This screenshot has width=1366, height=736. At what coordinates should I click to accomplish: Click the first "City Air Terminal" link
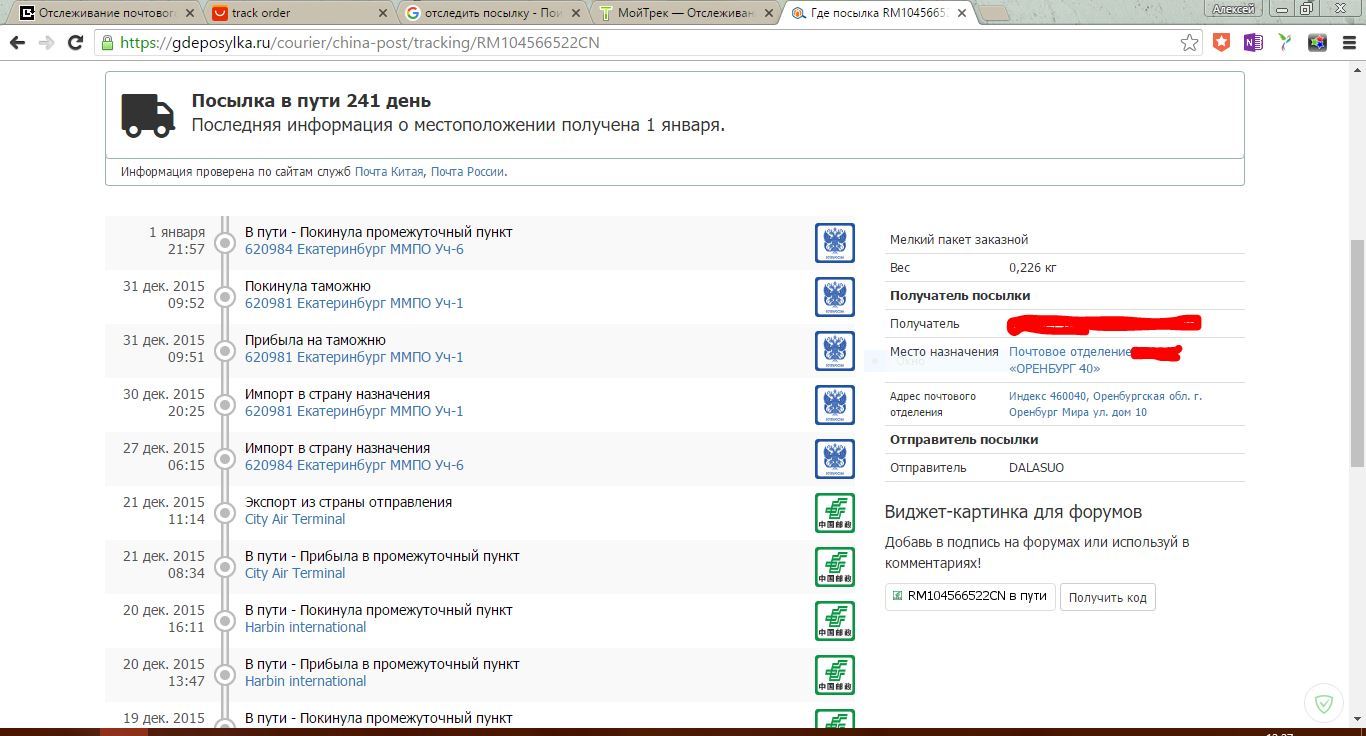[295, 519]
